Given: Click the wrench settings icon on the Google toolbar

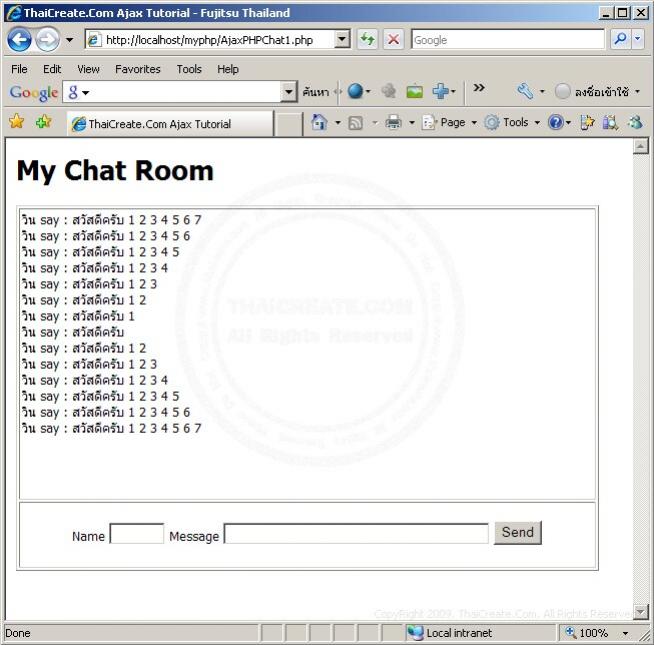Looking at the screenshot, I should pos(526,91).
